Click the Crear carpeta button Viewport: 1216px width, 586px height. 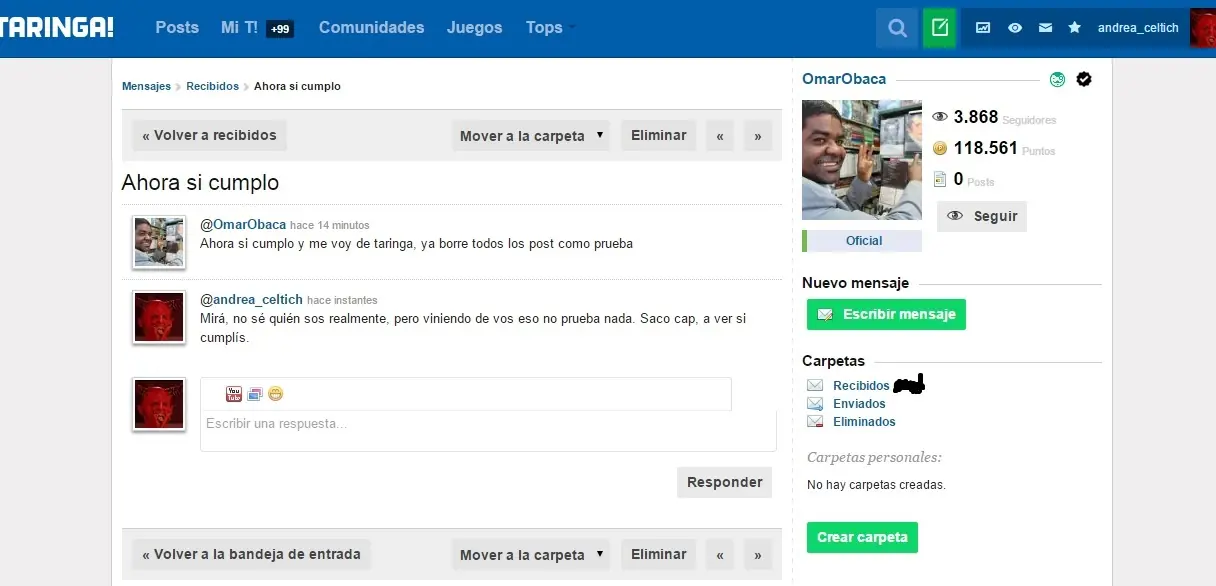(x=862, y=537)
